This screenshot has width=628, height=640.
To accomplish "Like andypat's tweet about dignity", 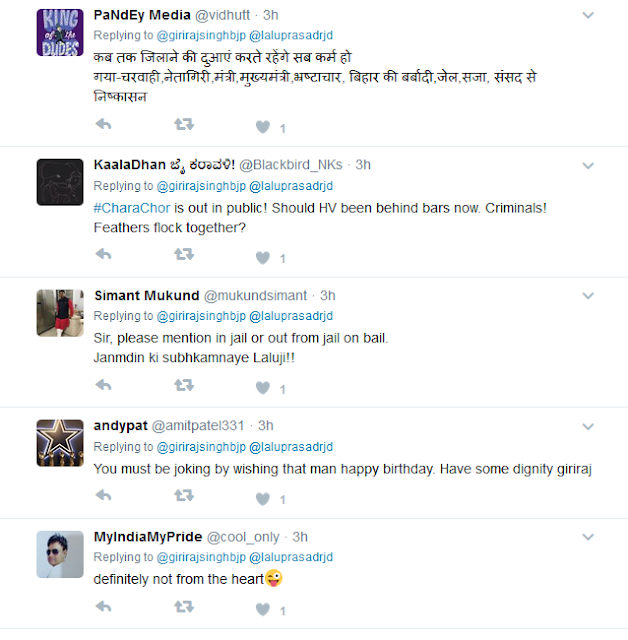I will (x=263, y=497).
